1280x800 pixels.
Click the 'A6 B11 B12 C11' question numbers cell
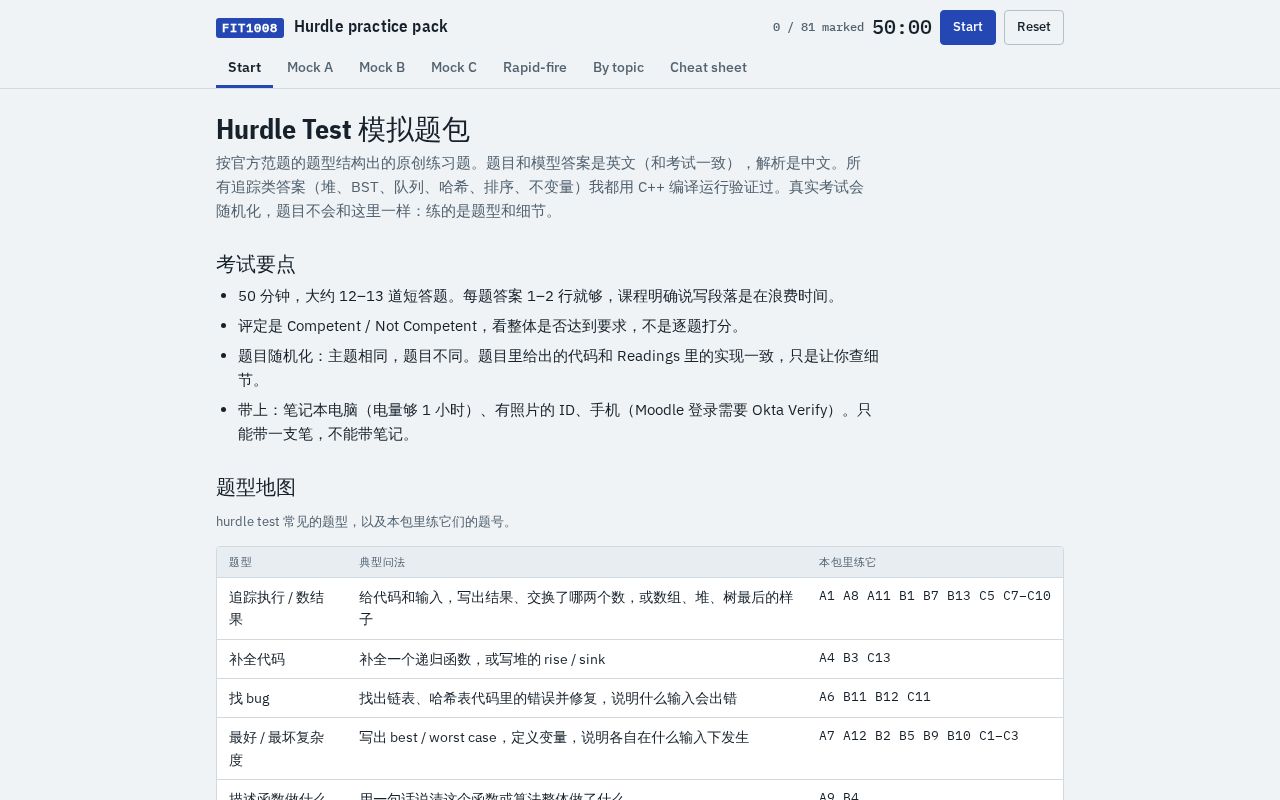point(935,698)
